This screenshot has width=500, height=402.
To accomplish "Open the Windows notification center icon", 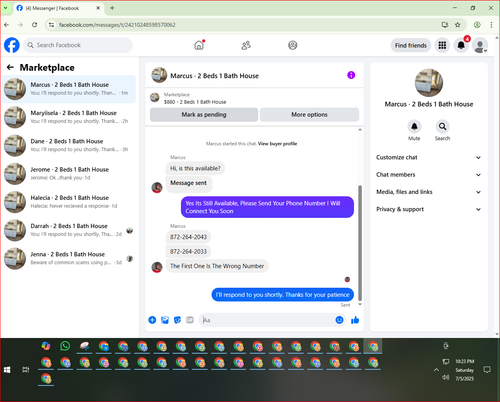I will (x=487, y=370).
